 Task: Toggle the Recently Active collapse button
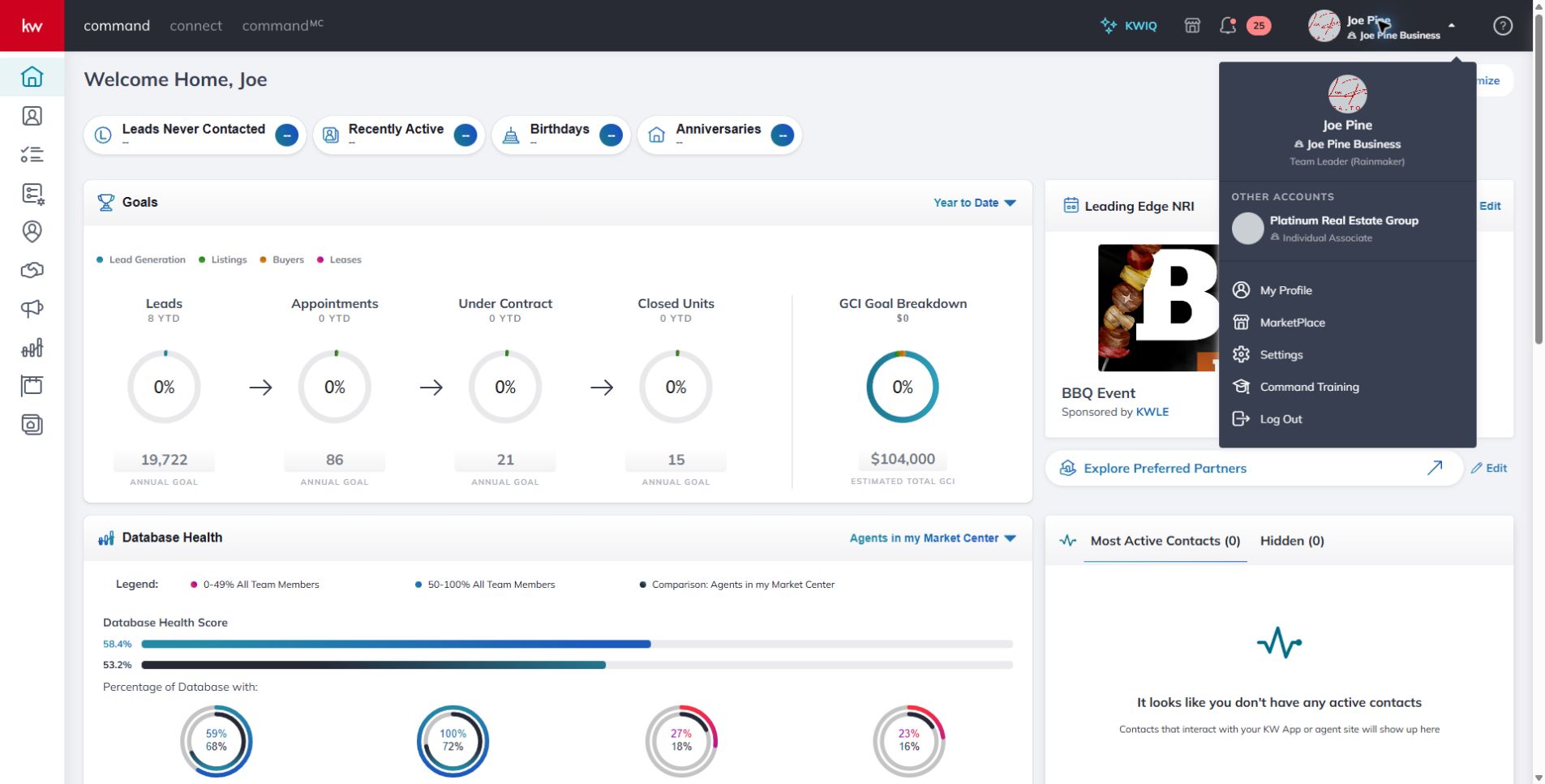click(x=465, y=135)
